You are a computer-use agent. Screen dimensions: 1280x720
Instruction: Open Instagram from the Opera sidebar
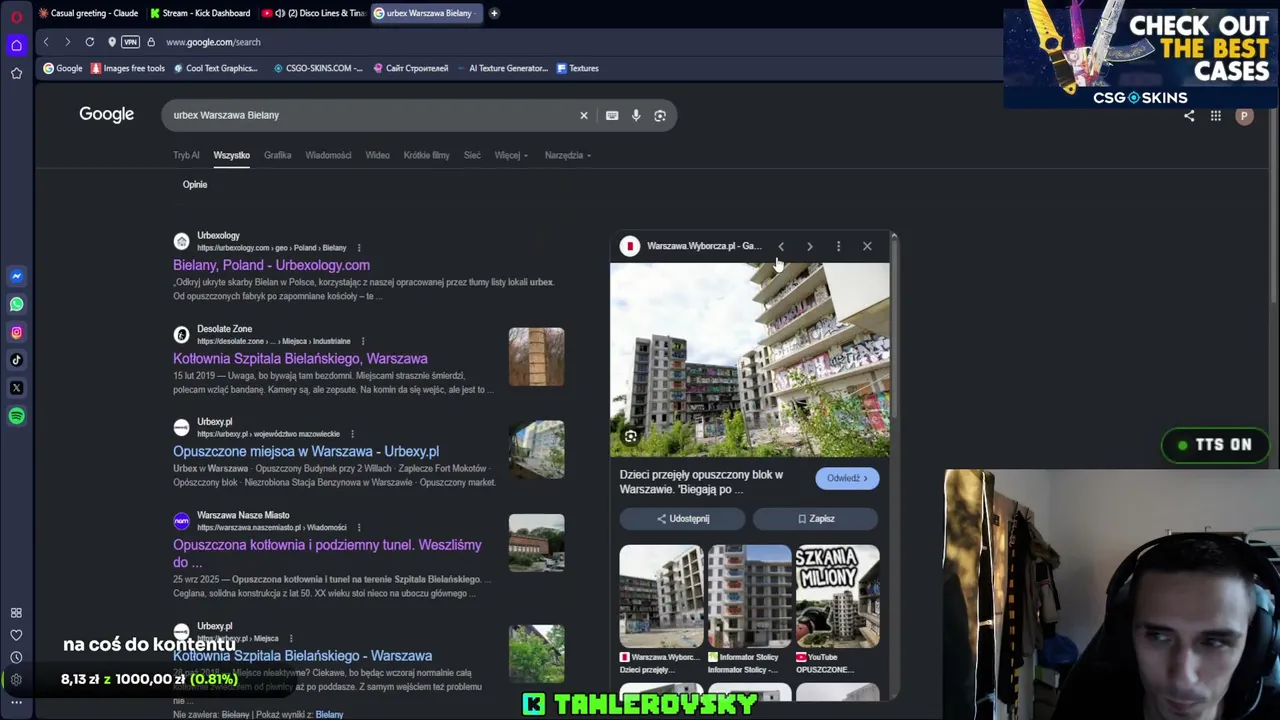click(16, 332)
